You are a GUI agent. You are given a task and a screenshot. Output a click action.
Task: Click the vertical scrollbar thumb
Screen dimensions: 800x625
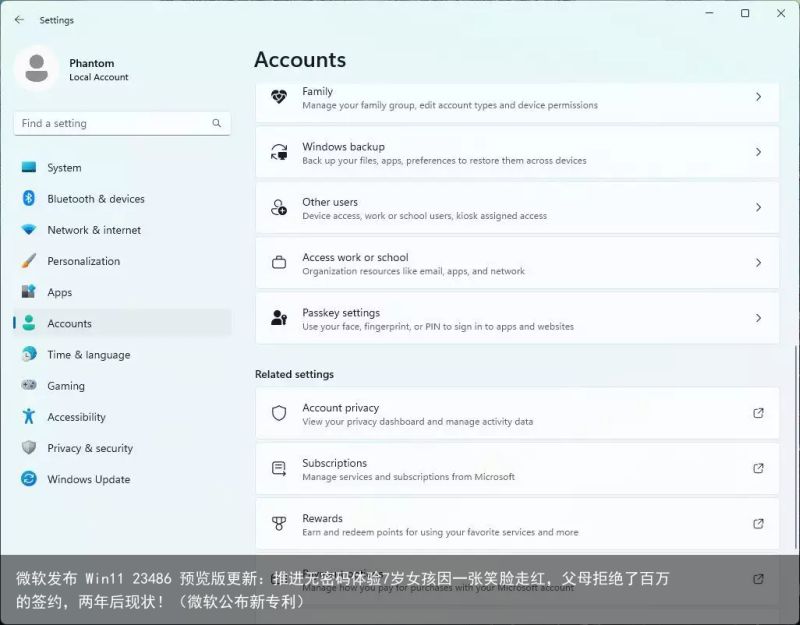tap(796, 449)
